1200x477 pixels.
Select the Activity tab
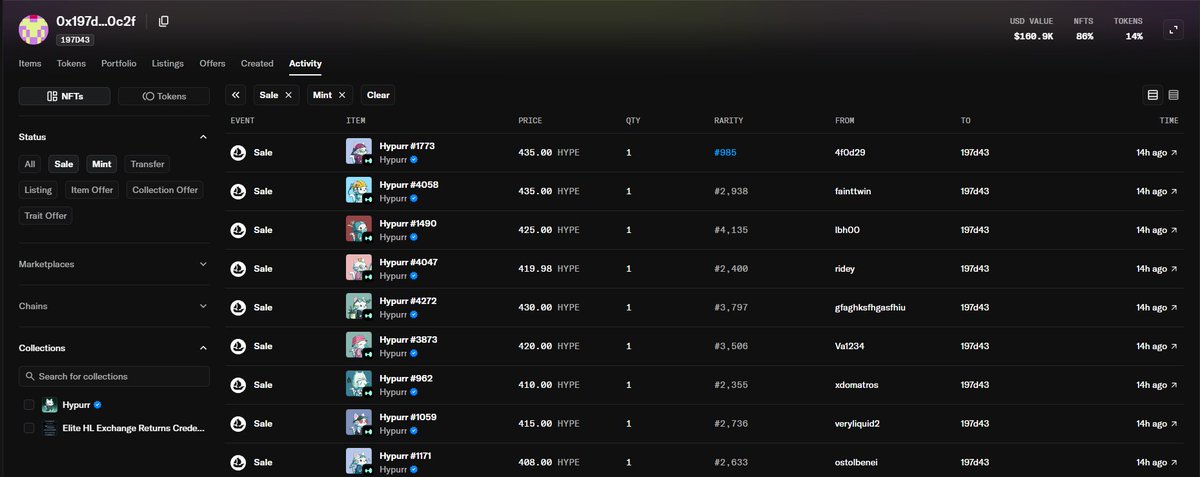click(x=305, y=63)
